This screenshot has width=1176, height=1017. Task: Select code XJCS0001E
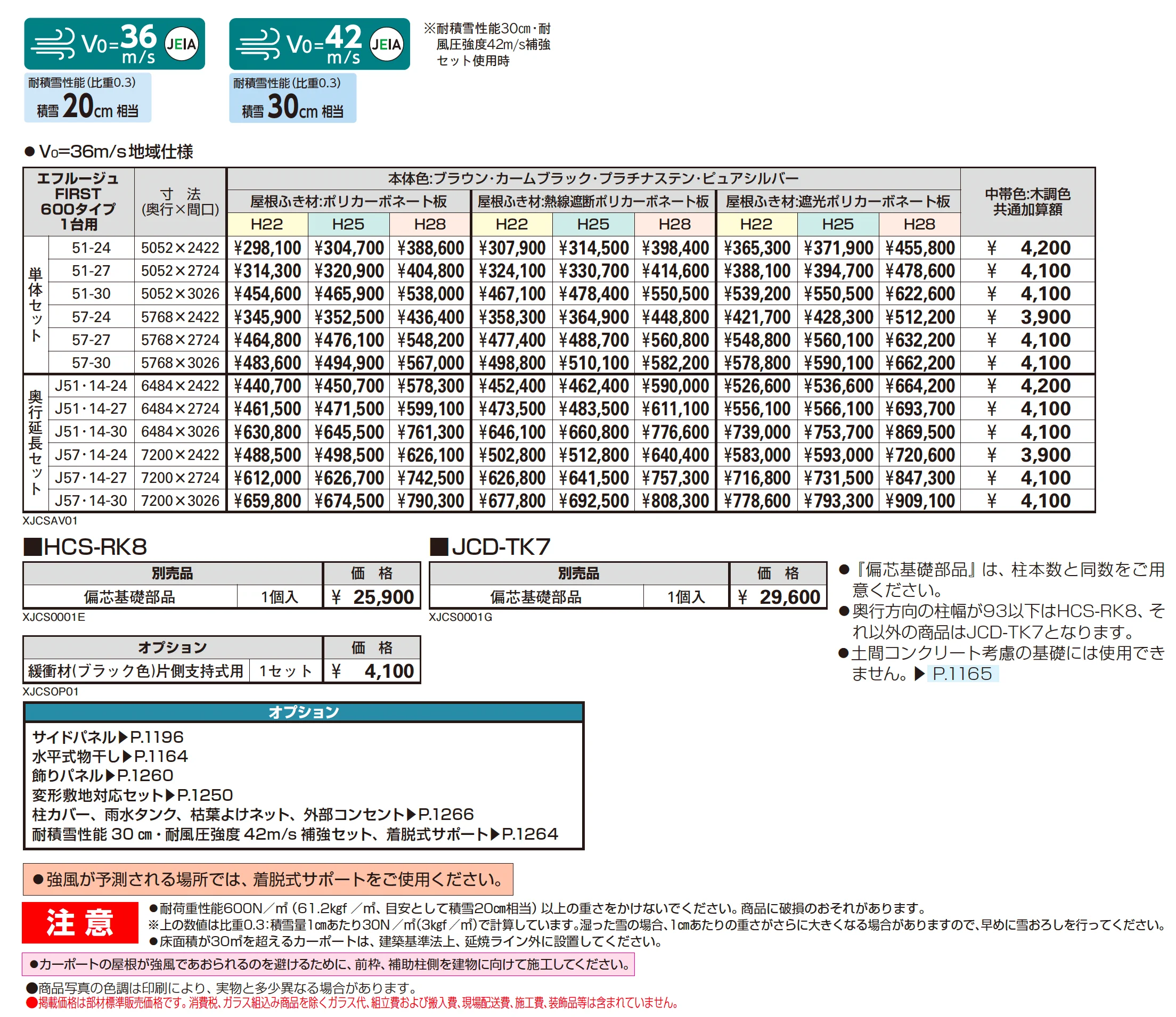pos(54,617)
